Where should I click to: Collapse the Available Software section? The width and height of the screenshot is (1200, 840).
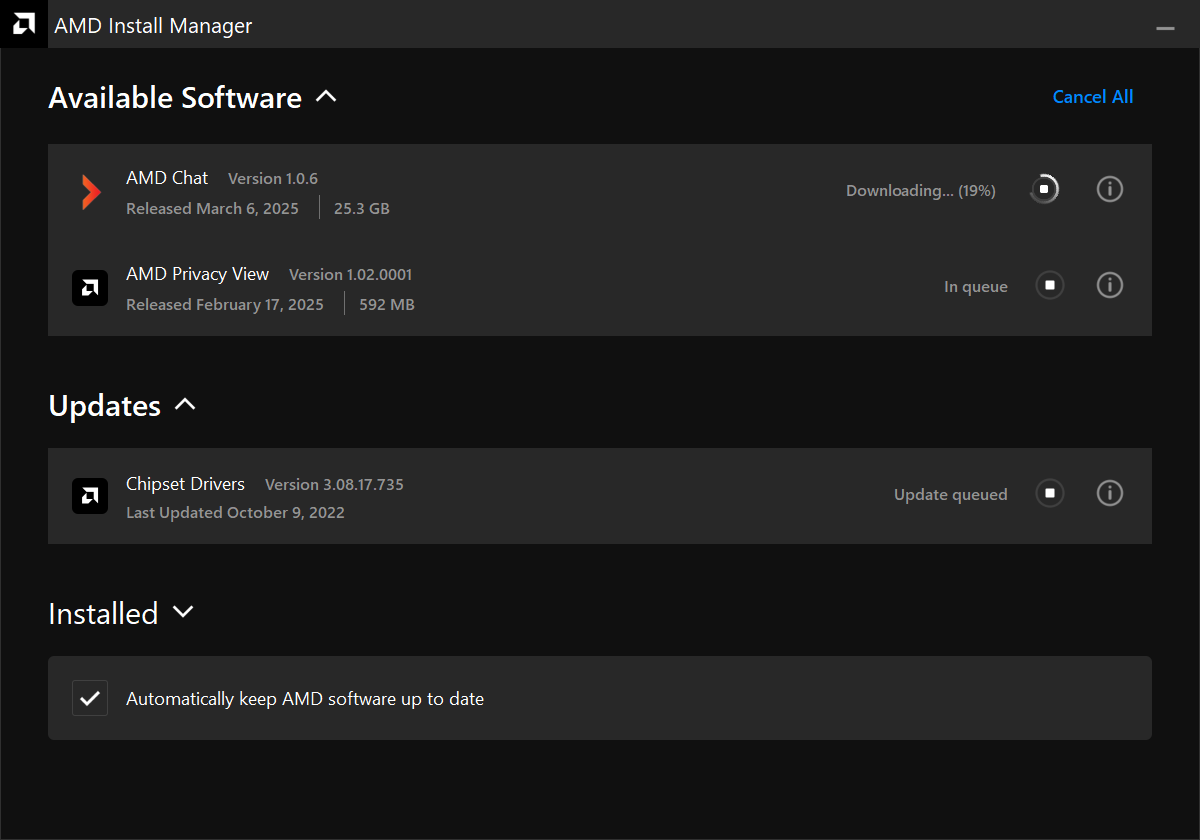326,97
